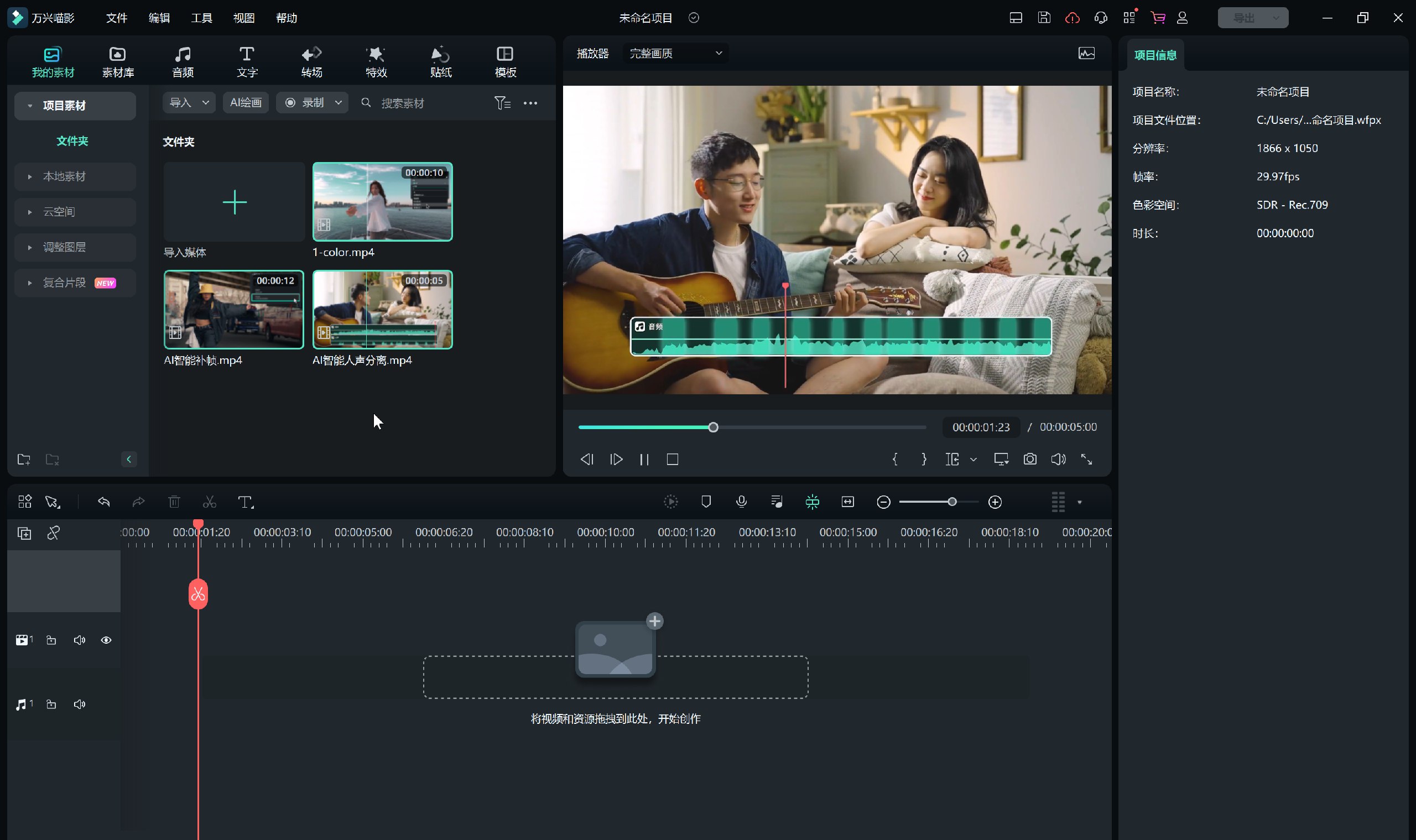Open the Transitions (转场) panel
1416x840 pixels.
[x=311, y=61]
